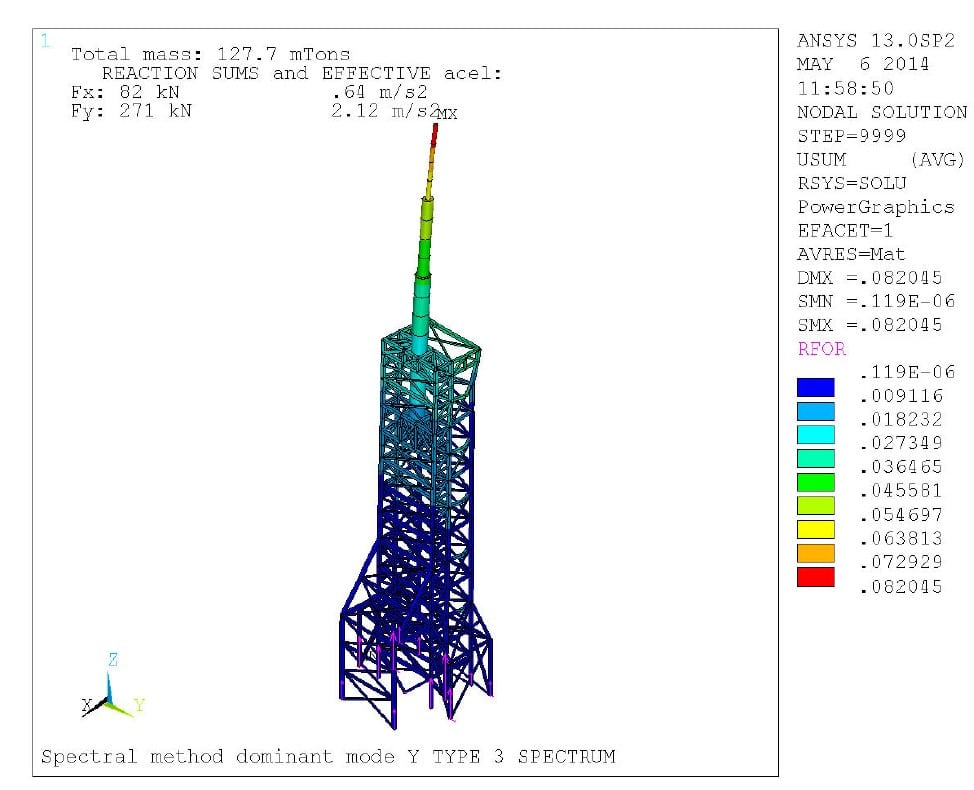
Task: Click the 'Total mass: 127.7 mTons' text
Action: tap(211, 54)
